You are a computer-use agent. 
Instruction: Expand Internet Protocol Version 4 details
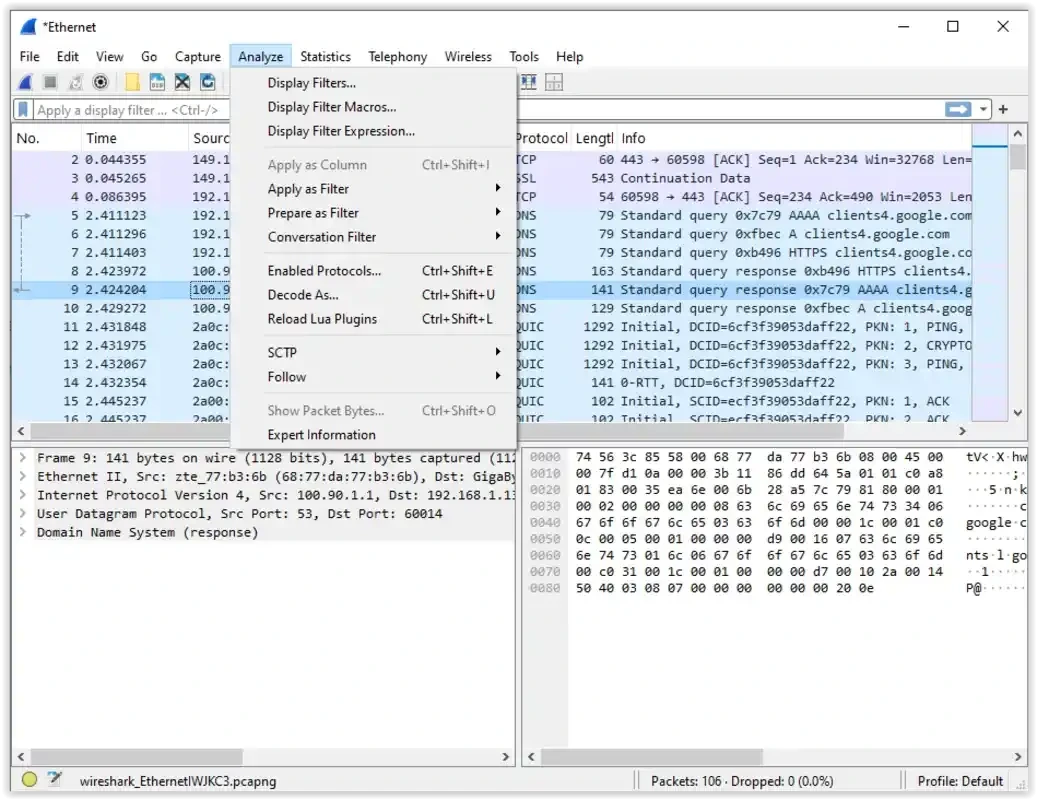pos(22,495)
